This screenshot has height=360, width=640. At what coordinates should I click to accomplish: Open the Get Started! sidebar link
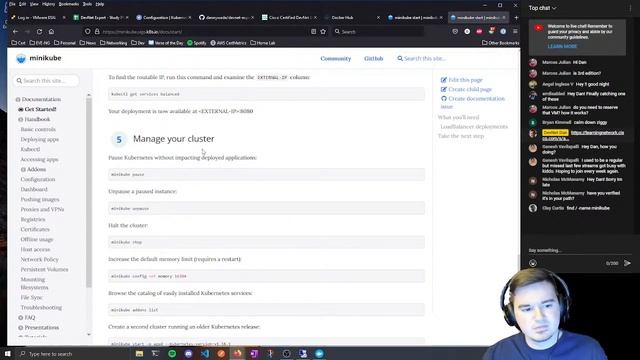40,109
